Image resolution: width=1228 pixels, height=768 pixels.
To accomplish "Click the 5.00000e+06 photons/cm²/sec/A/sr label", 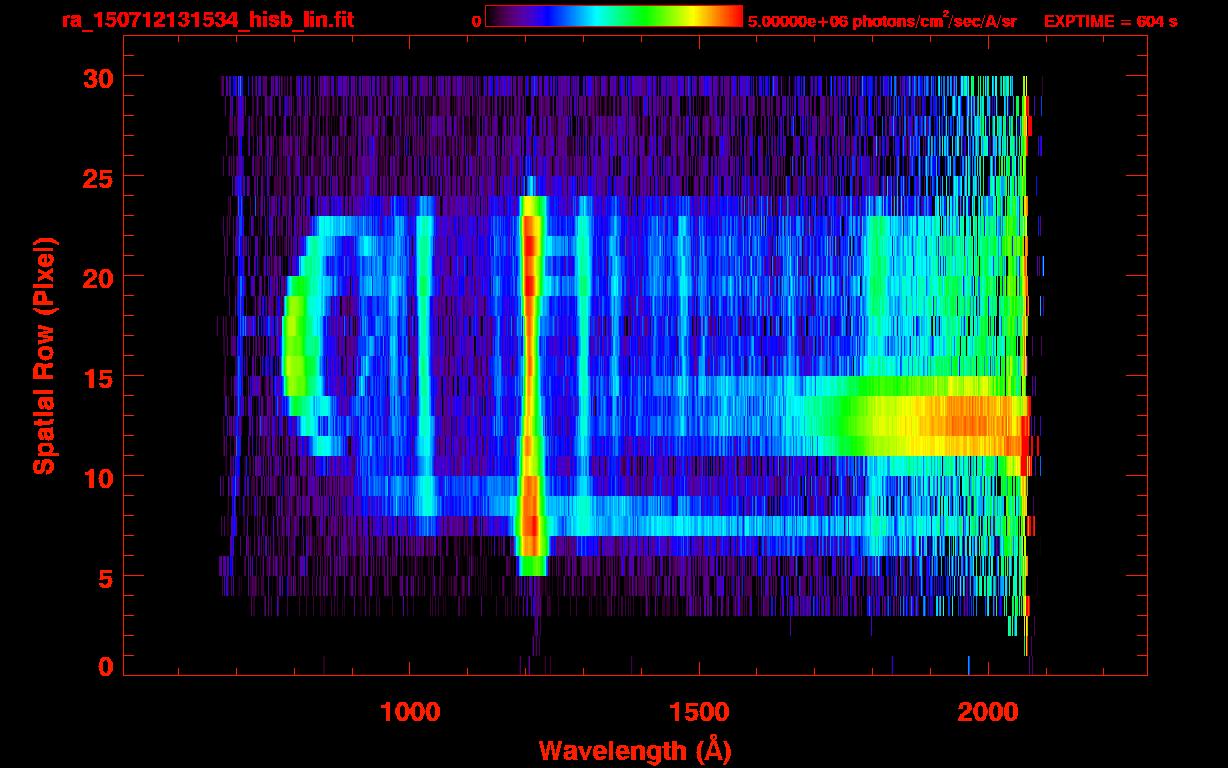I will point(882,20).
